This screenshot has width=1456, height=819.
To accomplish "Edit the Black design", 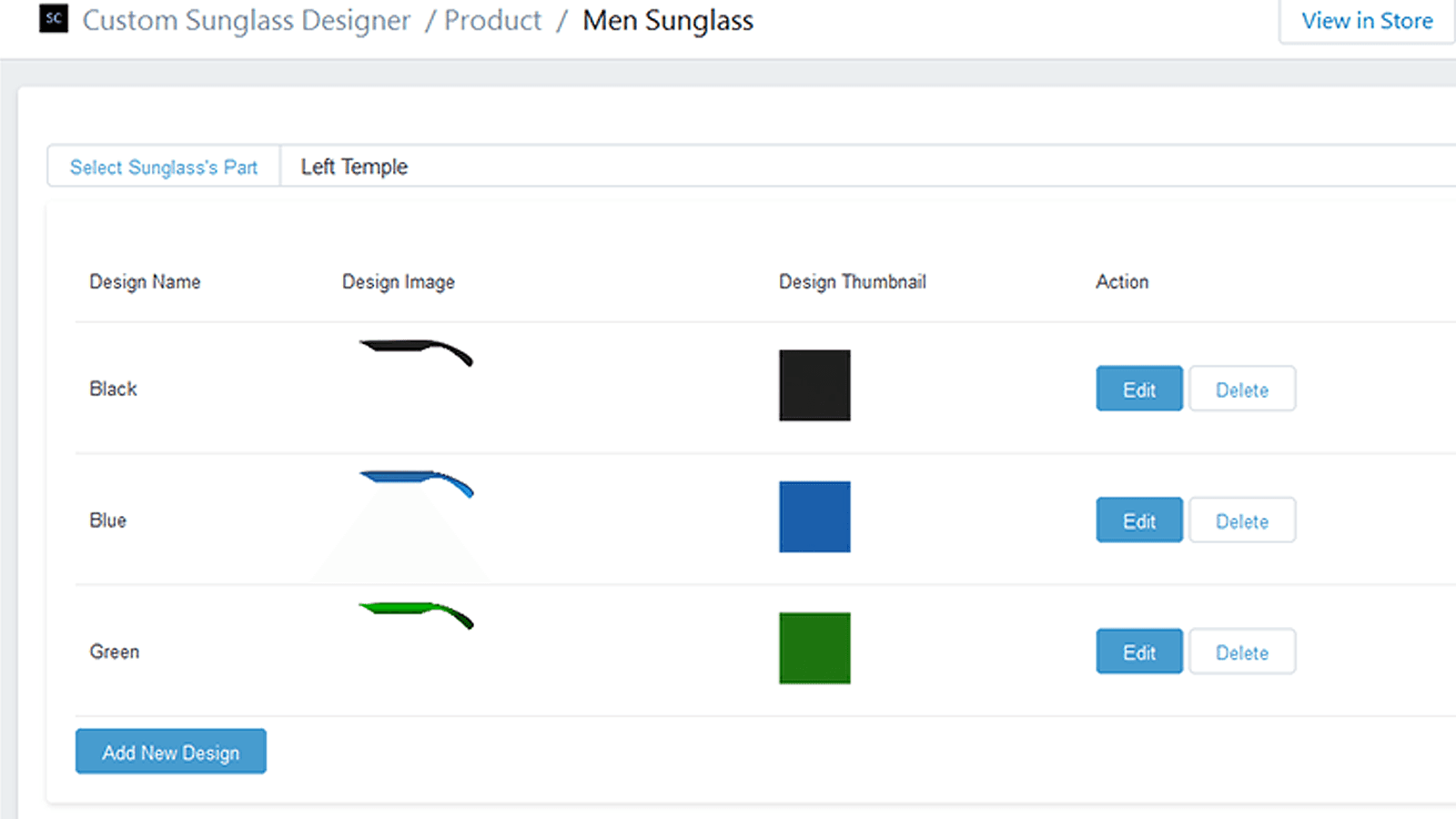I will (1138, 389).
